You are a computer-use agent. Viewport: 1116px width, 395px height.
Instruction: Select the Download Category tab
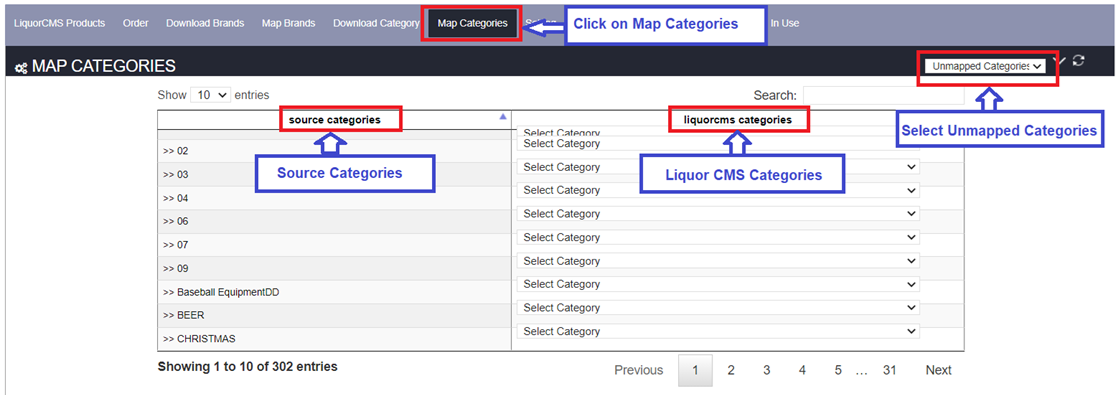[x=376, y=23]
